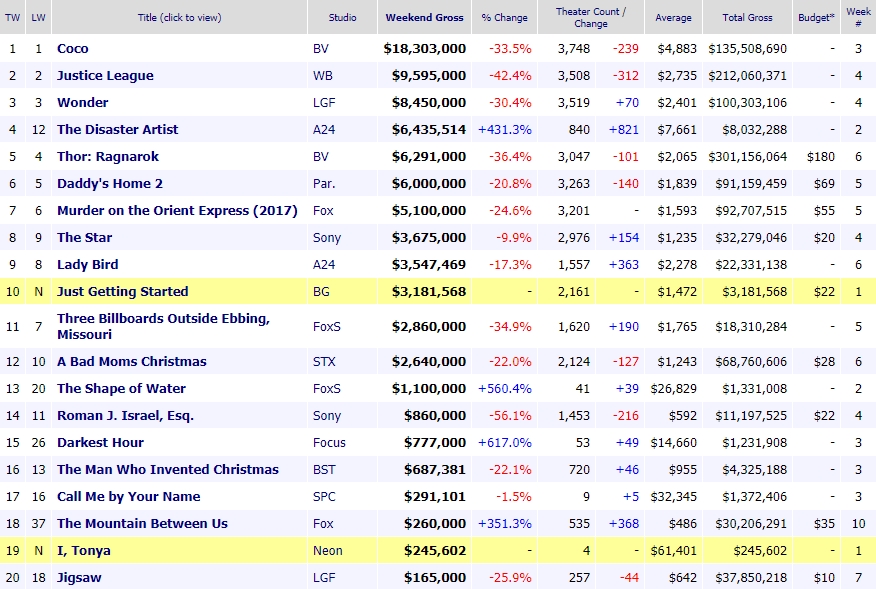View The Man Who Invented Christmas
The image size is (876, 589).
[x=168, y=470]
